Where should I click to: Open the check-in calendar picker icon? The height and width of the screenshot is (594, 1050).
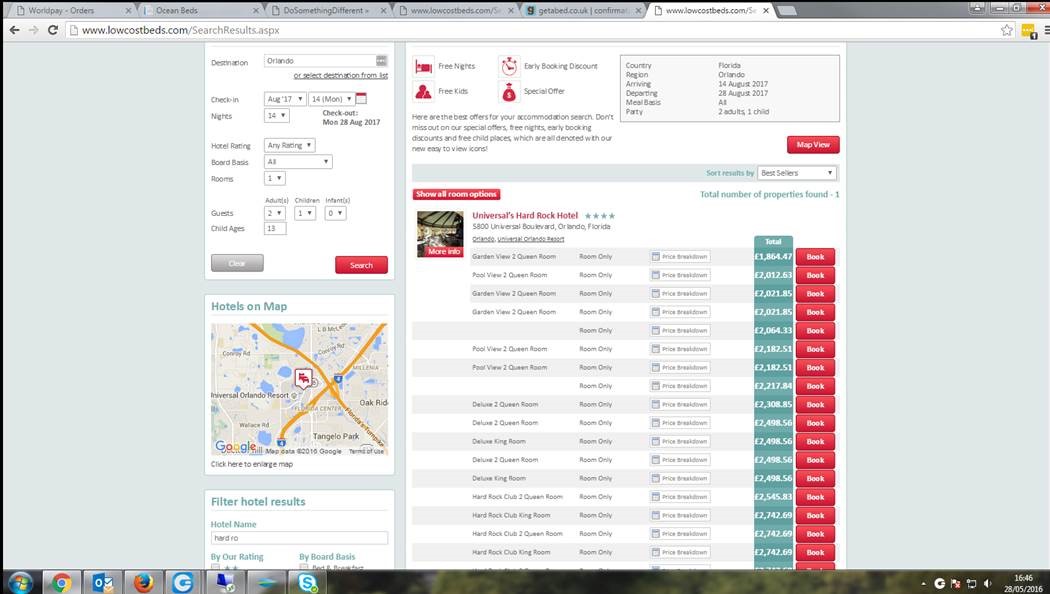coord(361,98)
